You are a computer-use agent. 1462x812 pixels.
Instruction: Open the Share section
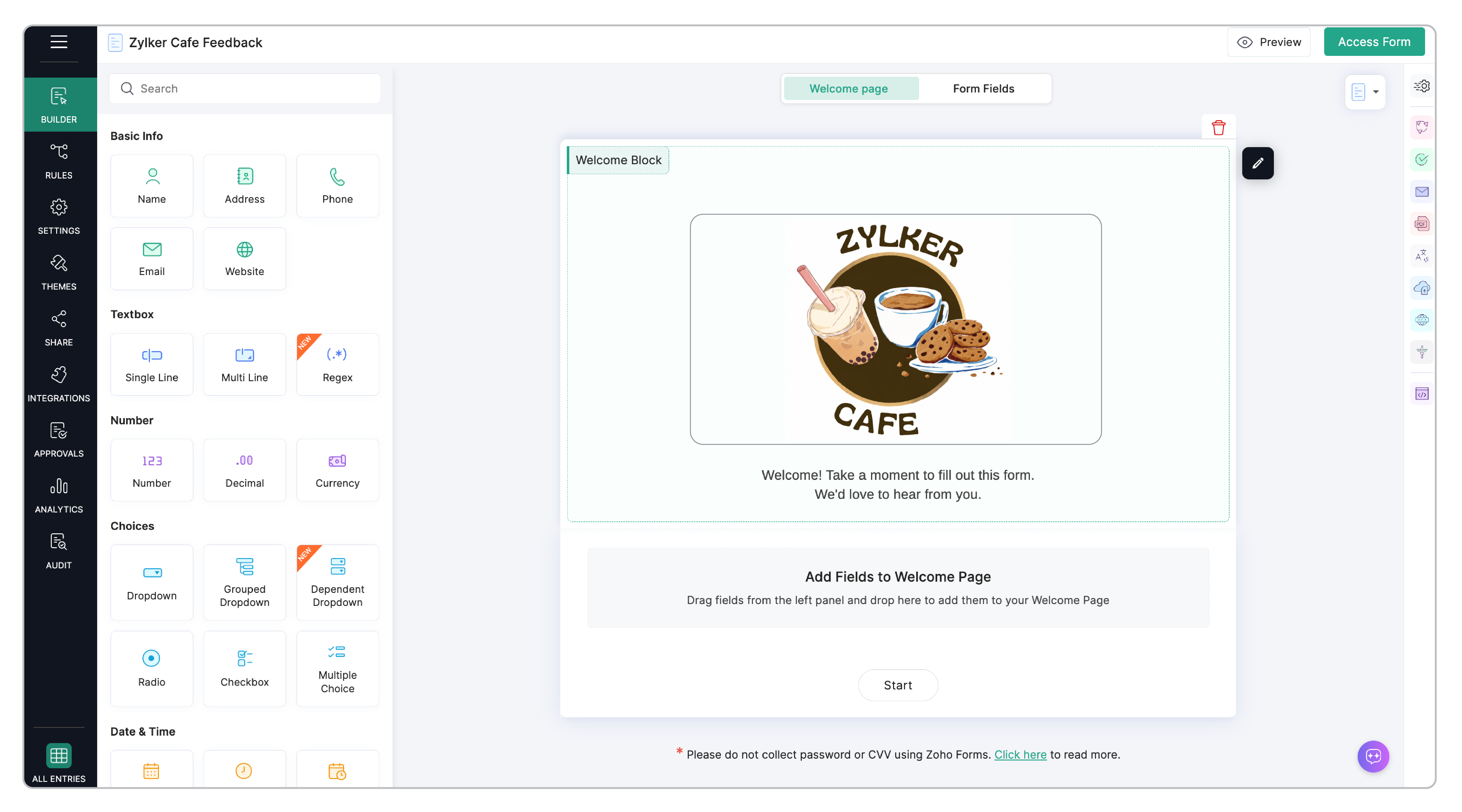click(x=58, y=328)
